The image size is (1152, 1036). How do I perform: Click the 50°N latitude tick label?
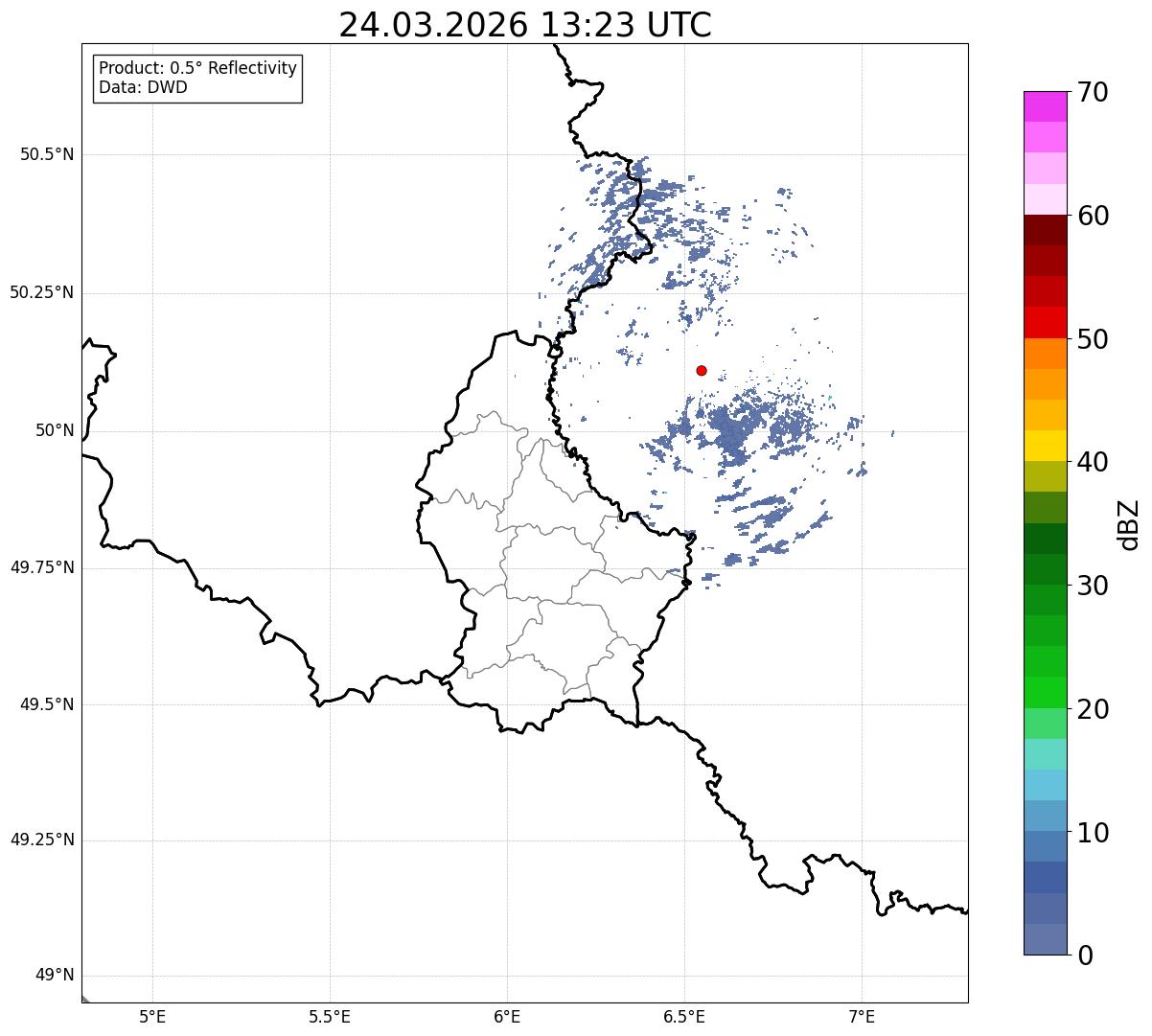click(x=55, y=430)
